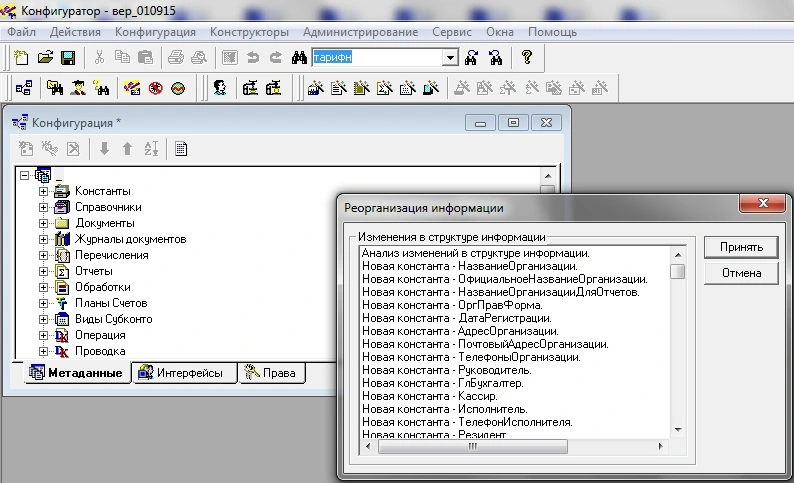Image resolution: width=794 pixels, height=483 pixels.
Task: Click the yellow question mark Help icon
Action: [x=527, y=58]
